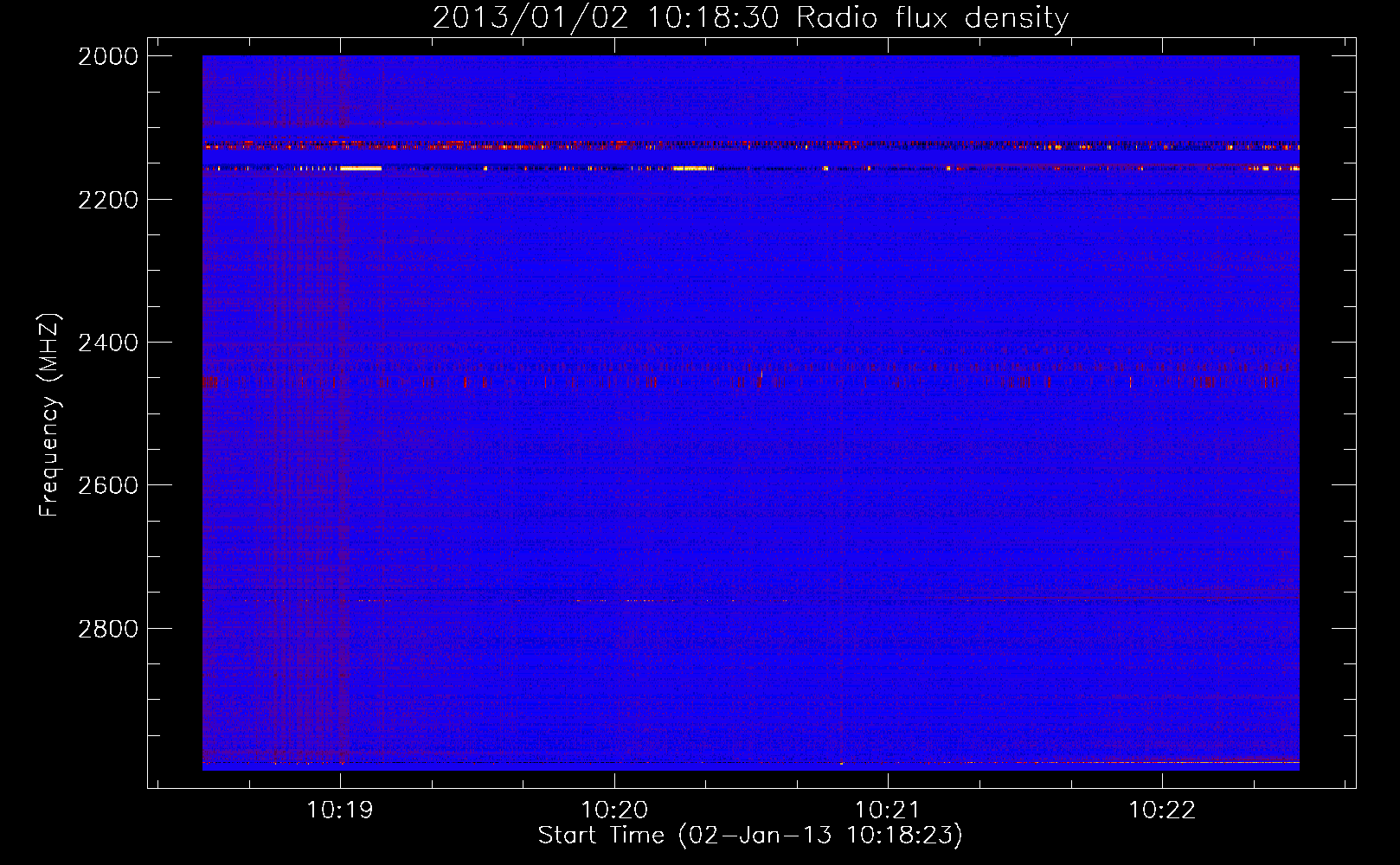This screenshot has height=865, width=1400.
Task: Click the '10:21' time axis label
Action: pyautogui.click(x=888, y=811)
